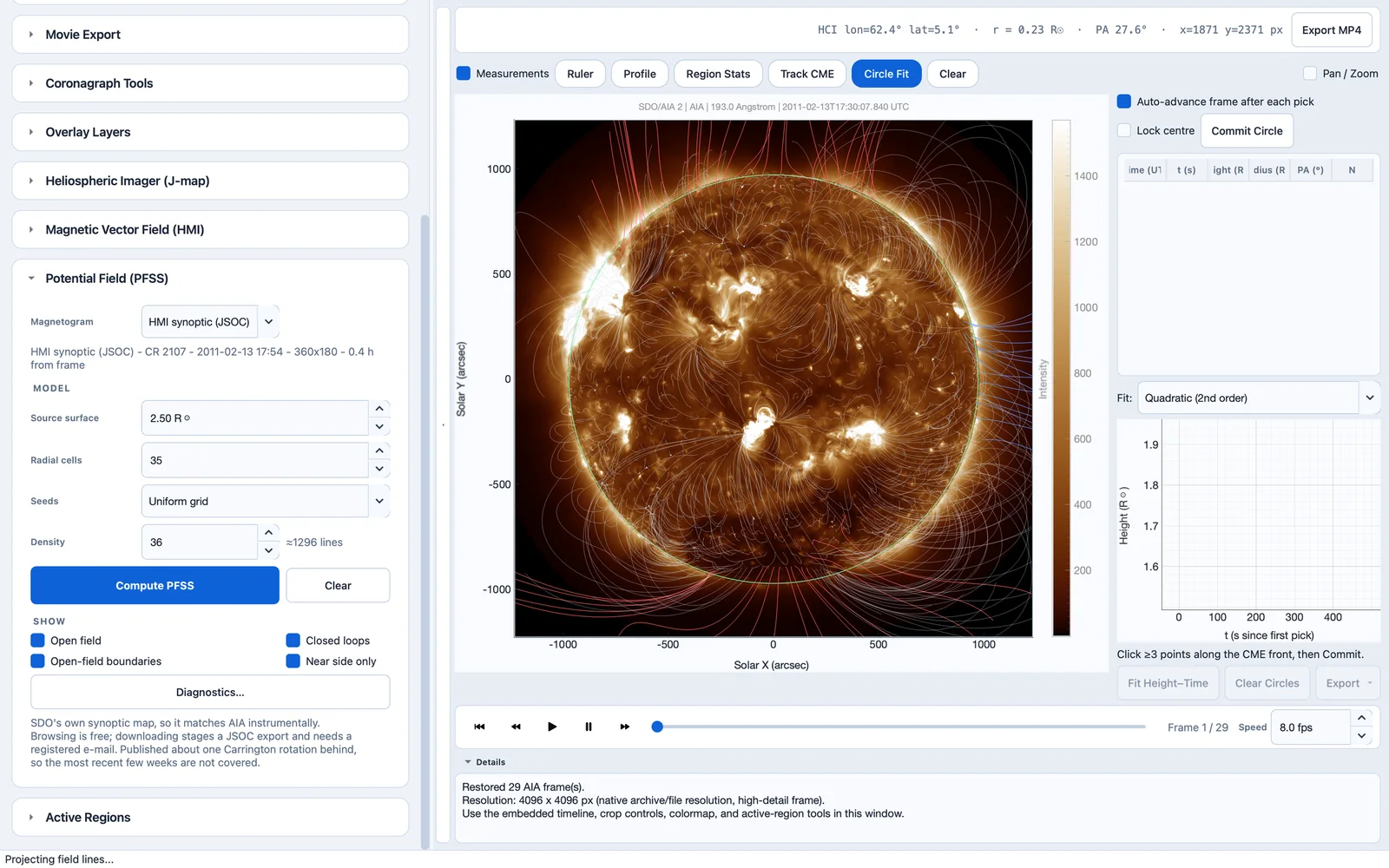Screen dimensions: 1389x868
Task: Disable Auto-advance frame after each pick
Action: click(1124, 102)
